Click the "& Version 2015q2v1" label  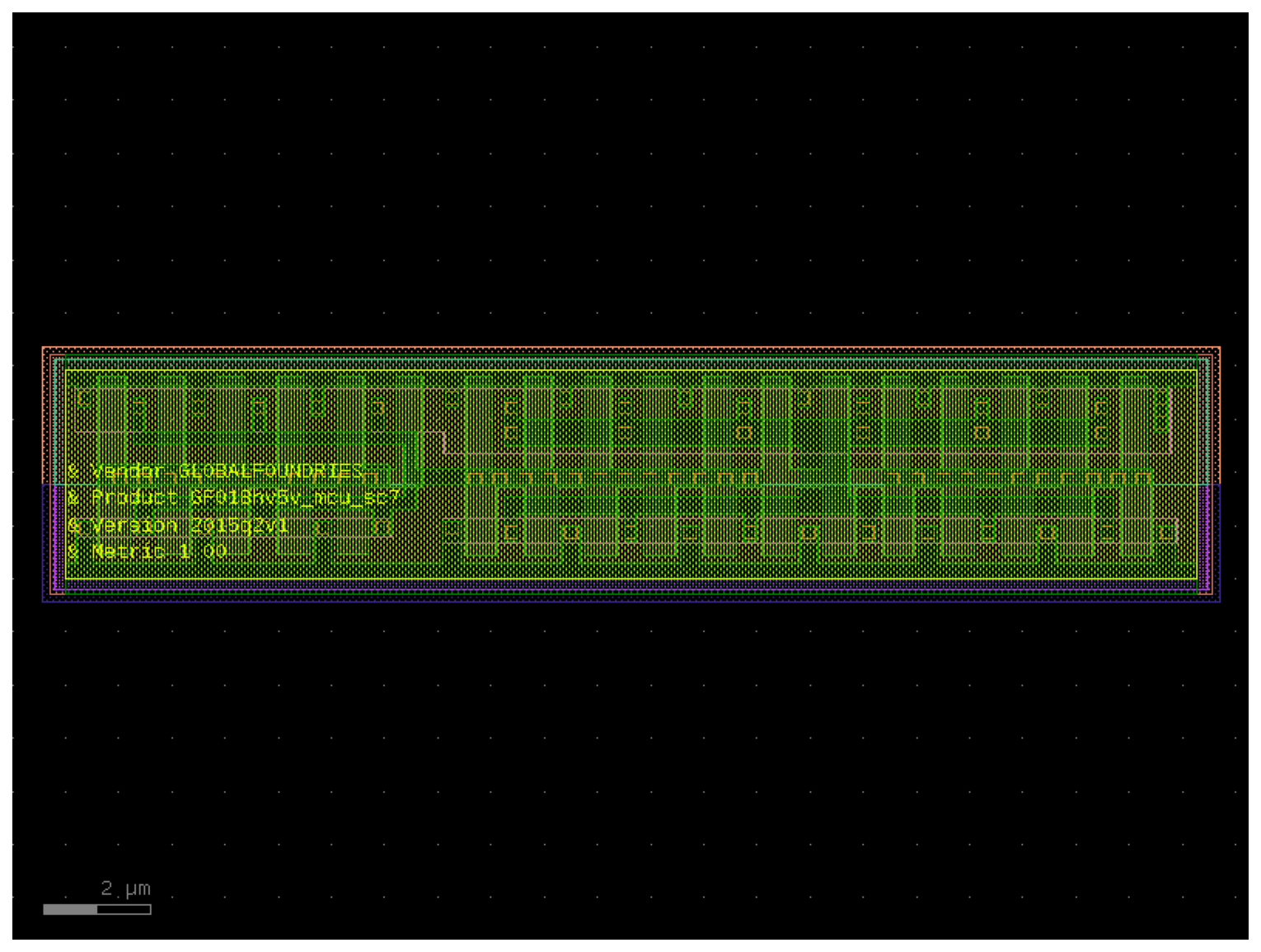tap(178, 525)
